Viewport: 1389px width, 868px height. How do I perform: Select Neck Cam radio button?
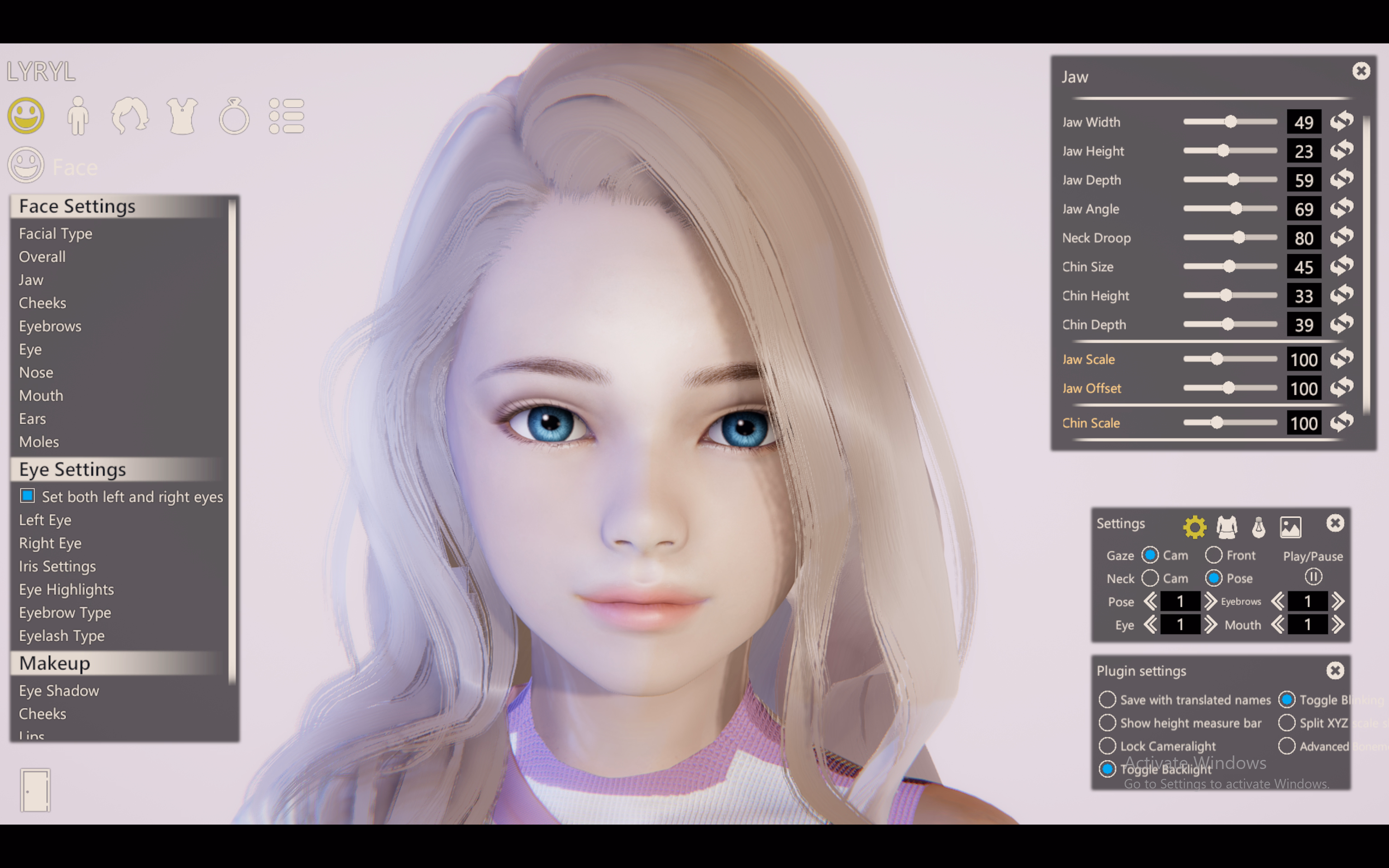[x=1150, y=578]
